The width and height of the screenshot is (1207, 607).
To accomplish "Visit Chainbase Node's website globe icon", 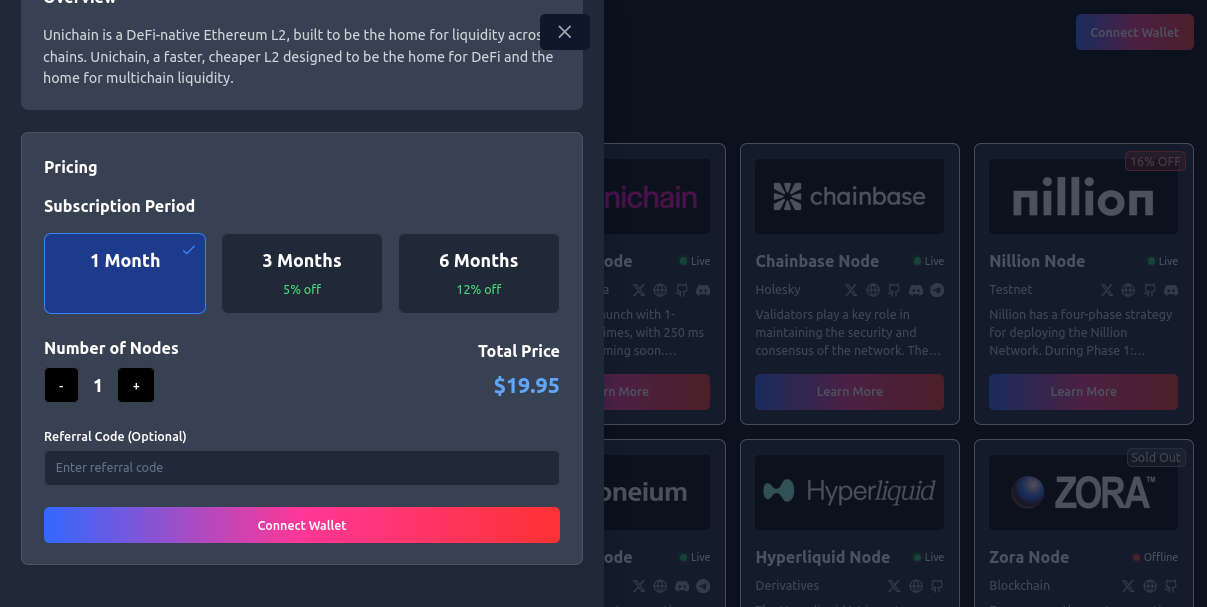I will (873, 290).
